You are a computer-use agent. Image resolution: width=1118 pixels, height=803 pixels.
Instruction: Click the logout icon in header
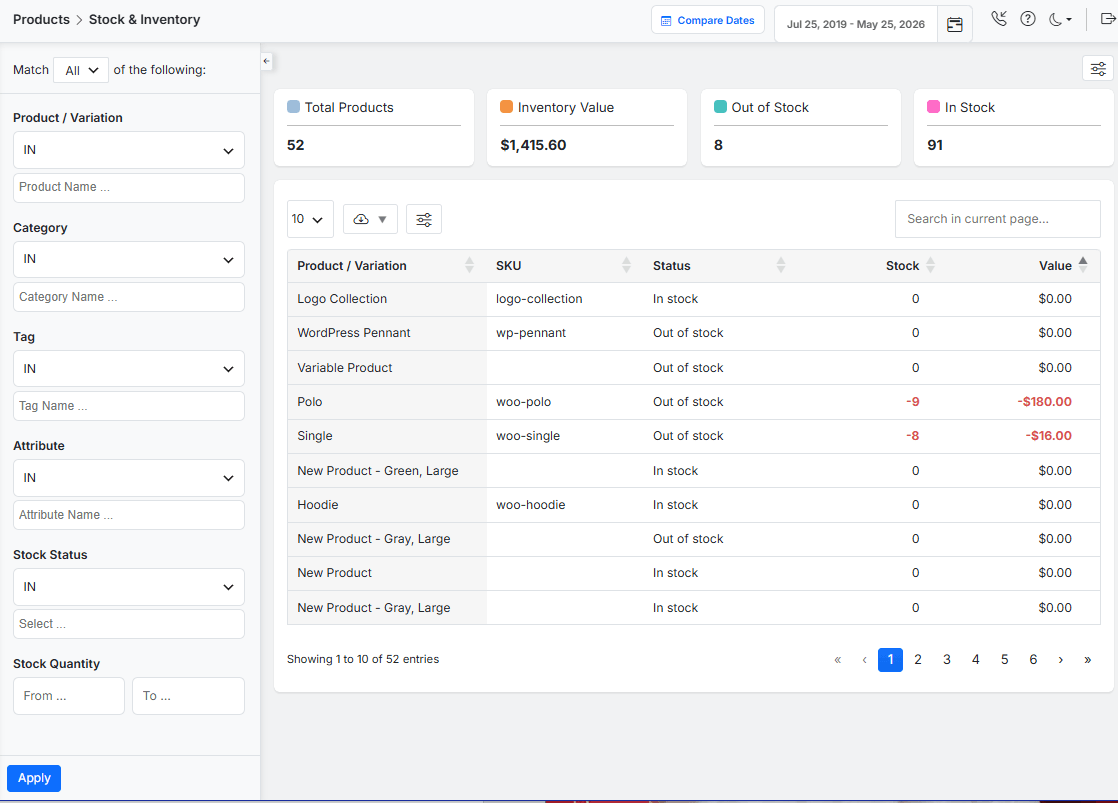(x=1108, y=19)
